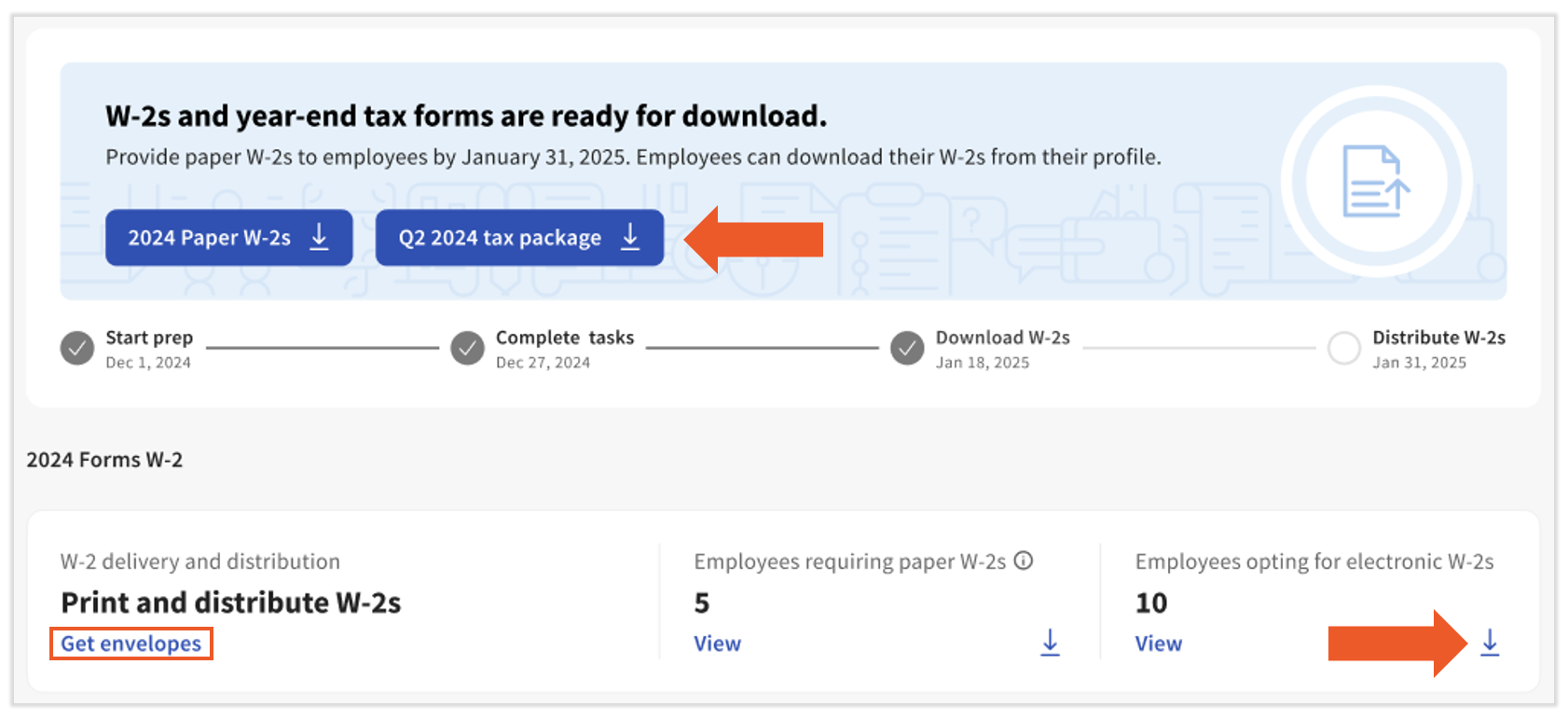Click the Download W-2s checkmark icon
The image size is (1568, 720).
[907, 349]
